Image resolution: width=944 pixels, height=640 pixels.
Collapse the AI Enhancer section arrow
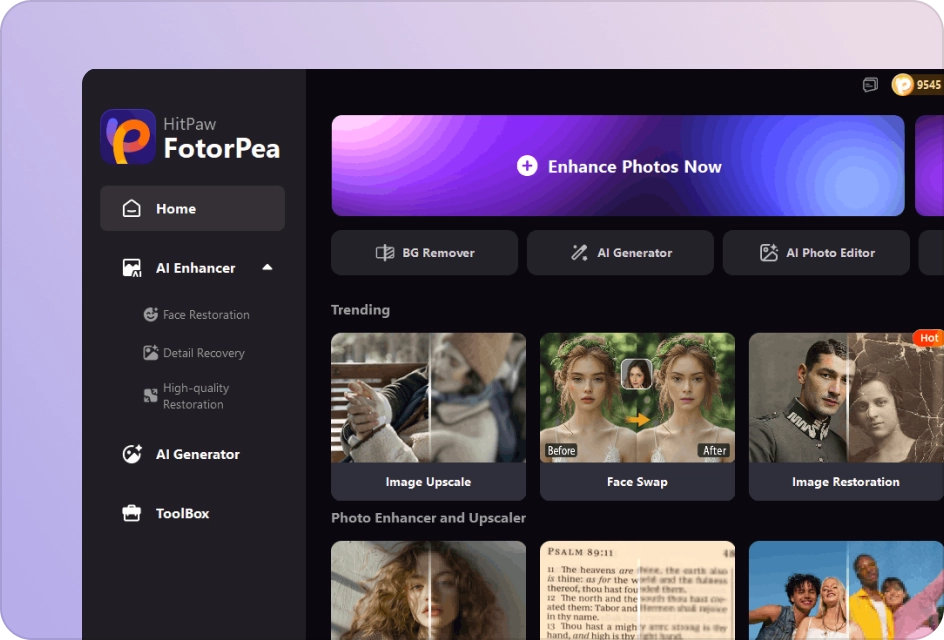pos(267,267)
